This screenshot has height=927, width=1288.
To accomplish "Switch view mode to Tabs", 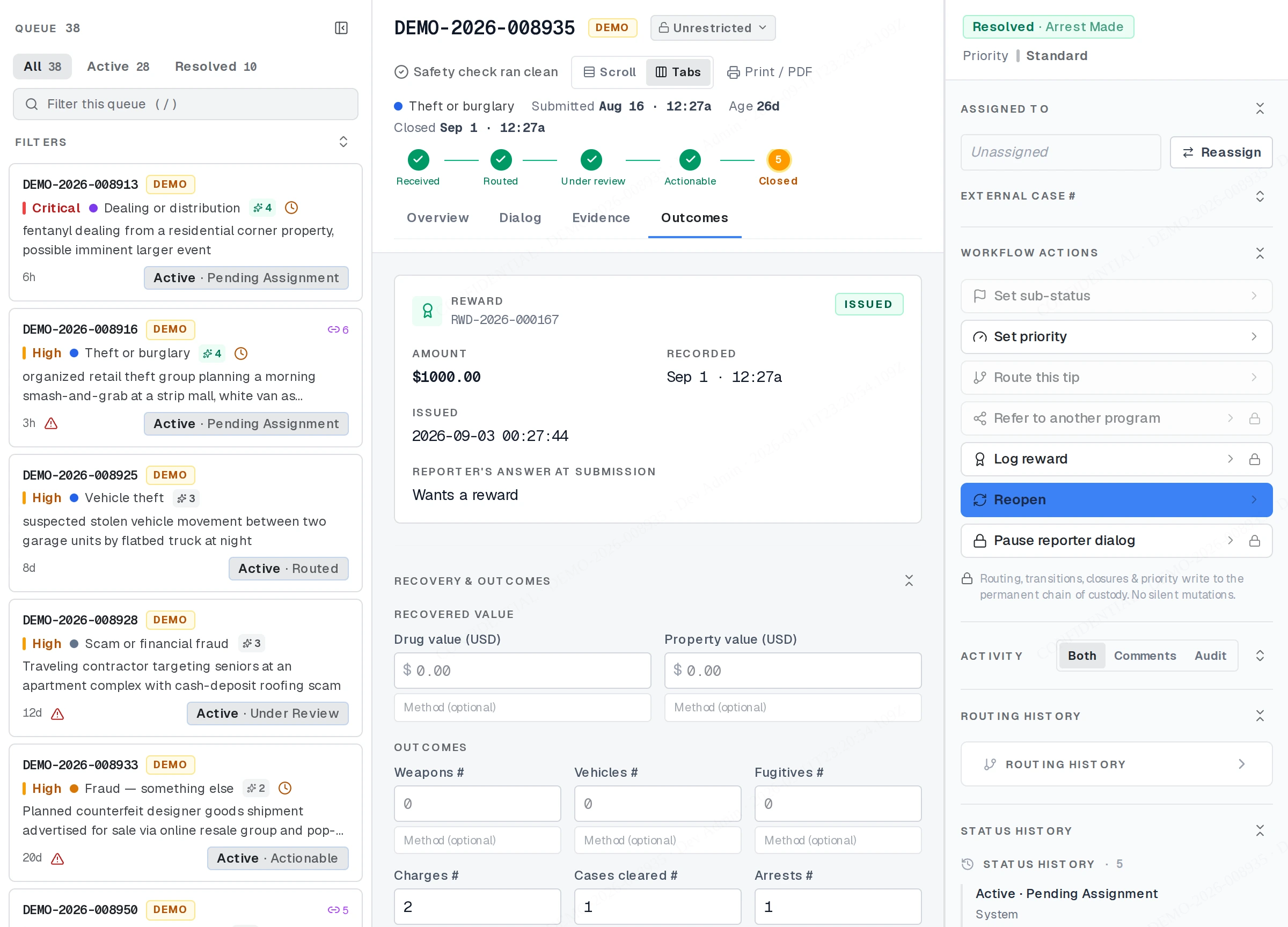I will pos(678,72).
